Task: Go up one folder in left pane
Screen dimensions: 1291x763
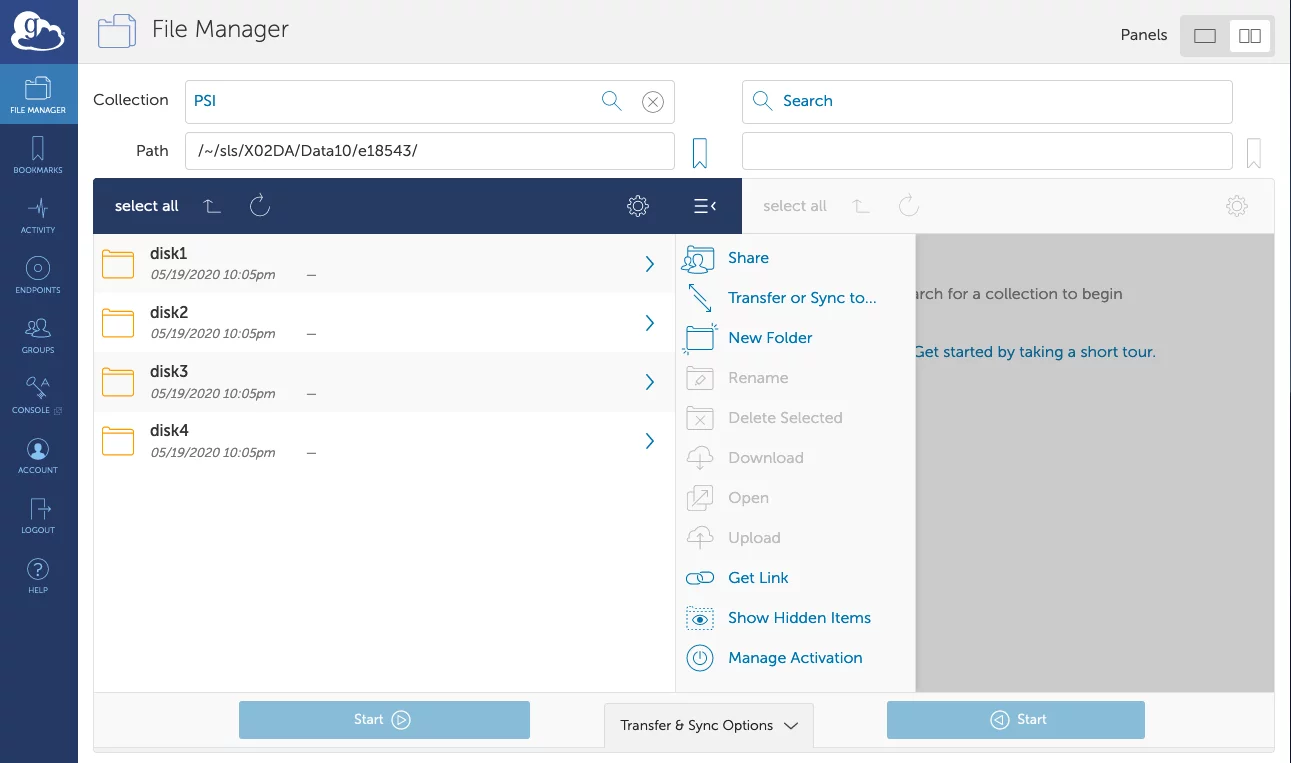Action: [x=211, y=206]
